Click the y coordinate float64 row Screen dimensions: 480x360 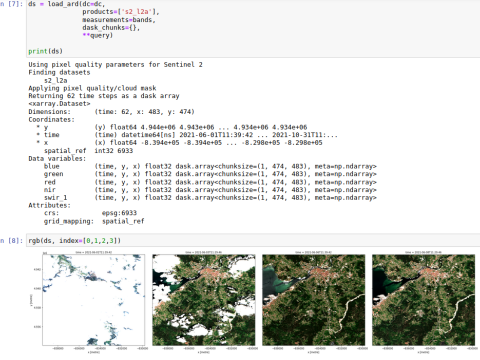click(x=172, y=127)
